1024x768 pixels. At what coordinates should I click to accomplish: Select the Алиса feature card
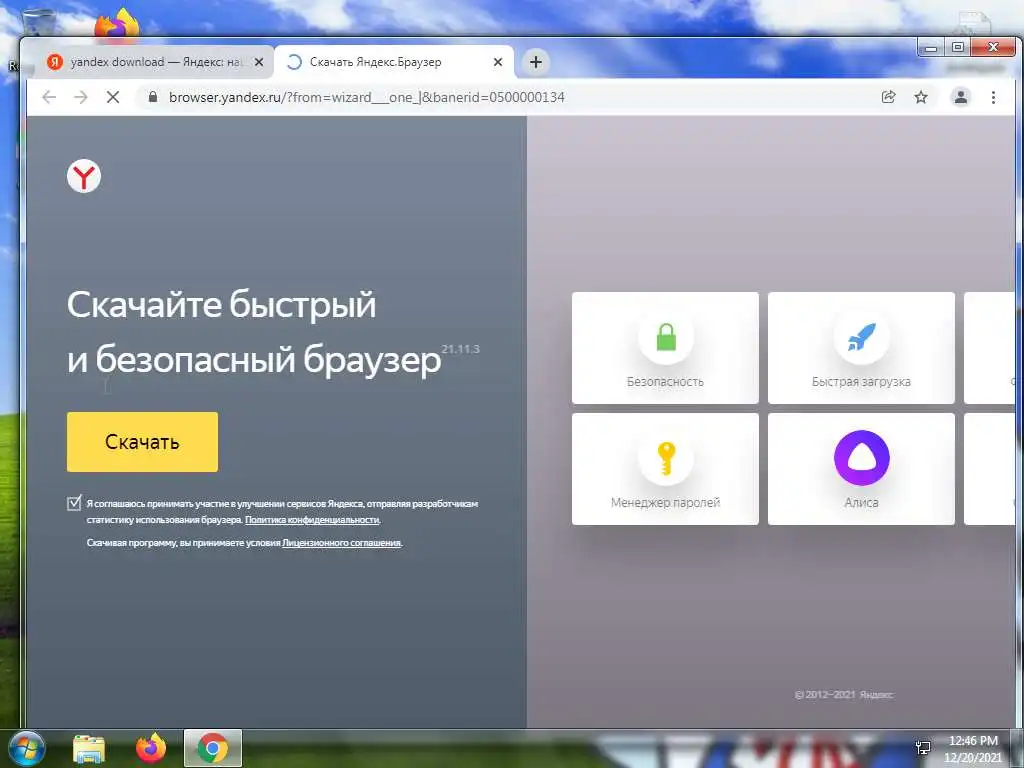click(861, 468)
